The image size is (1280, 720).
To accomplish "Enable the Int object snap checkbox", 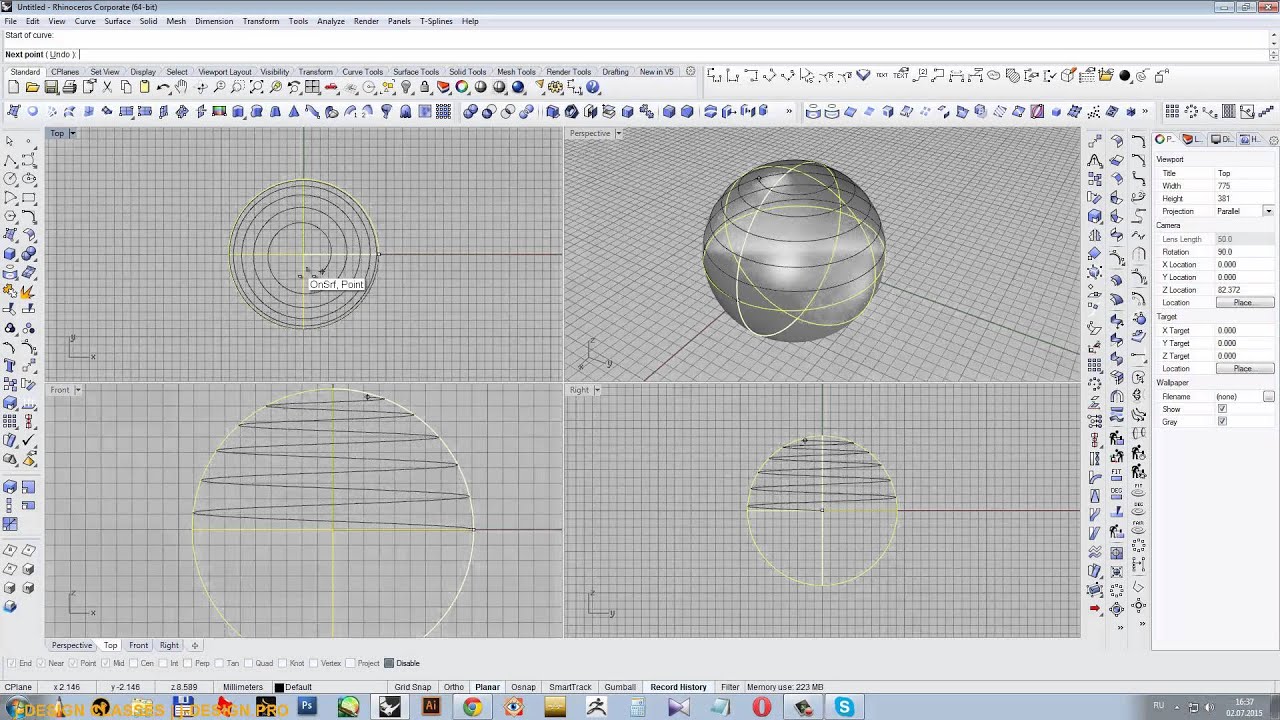I will tap(163, 663).
